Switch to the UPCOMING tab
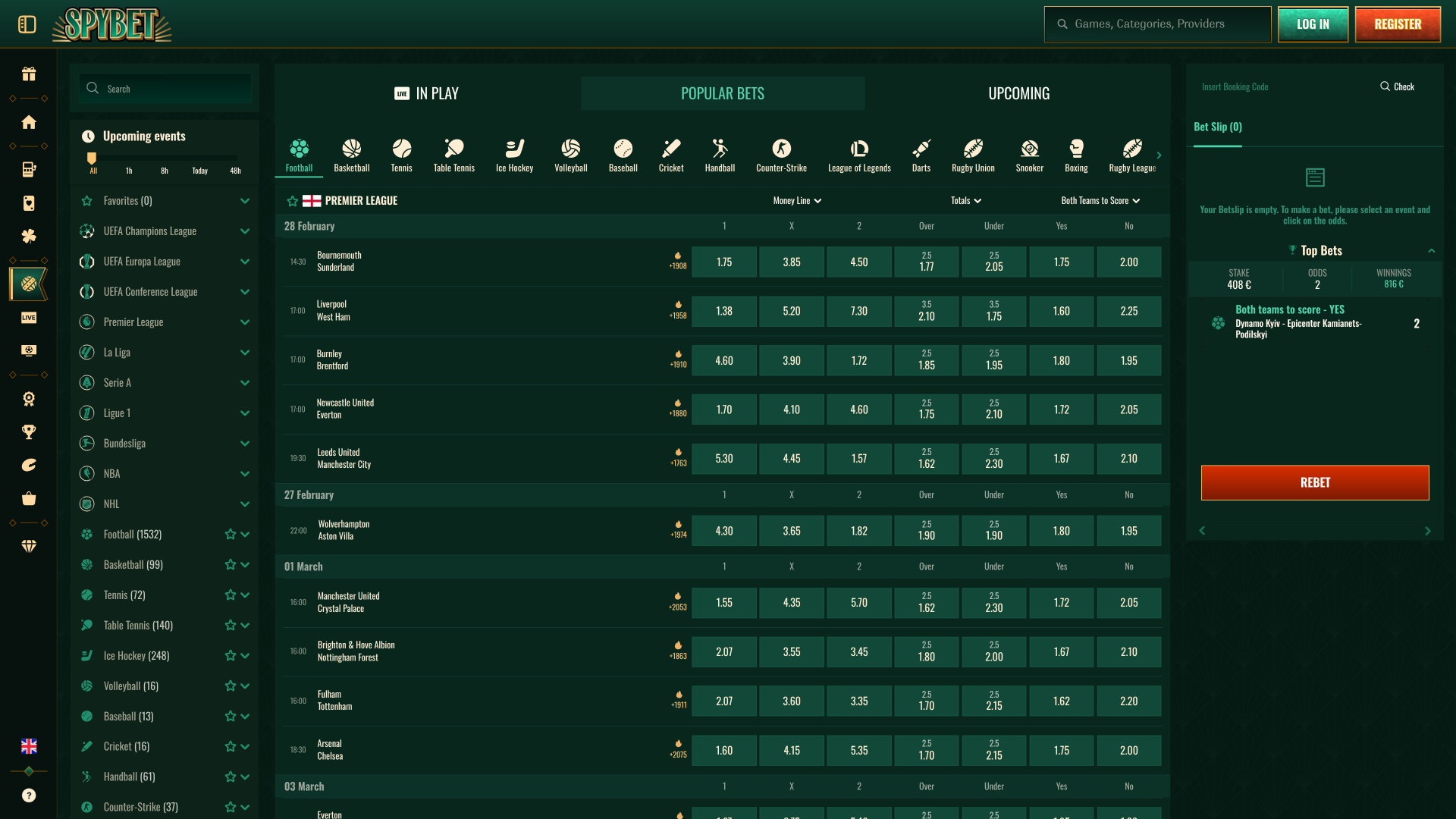This screenshot has width=1456, height=819. 1018,93
